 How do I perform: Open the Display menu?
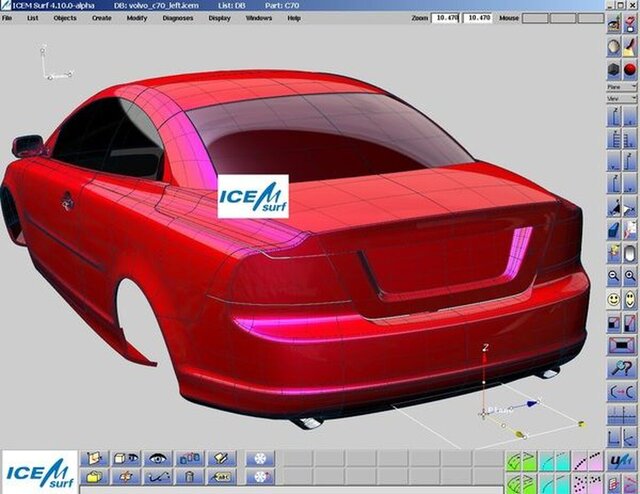click(x=220, y=18)
